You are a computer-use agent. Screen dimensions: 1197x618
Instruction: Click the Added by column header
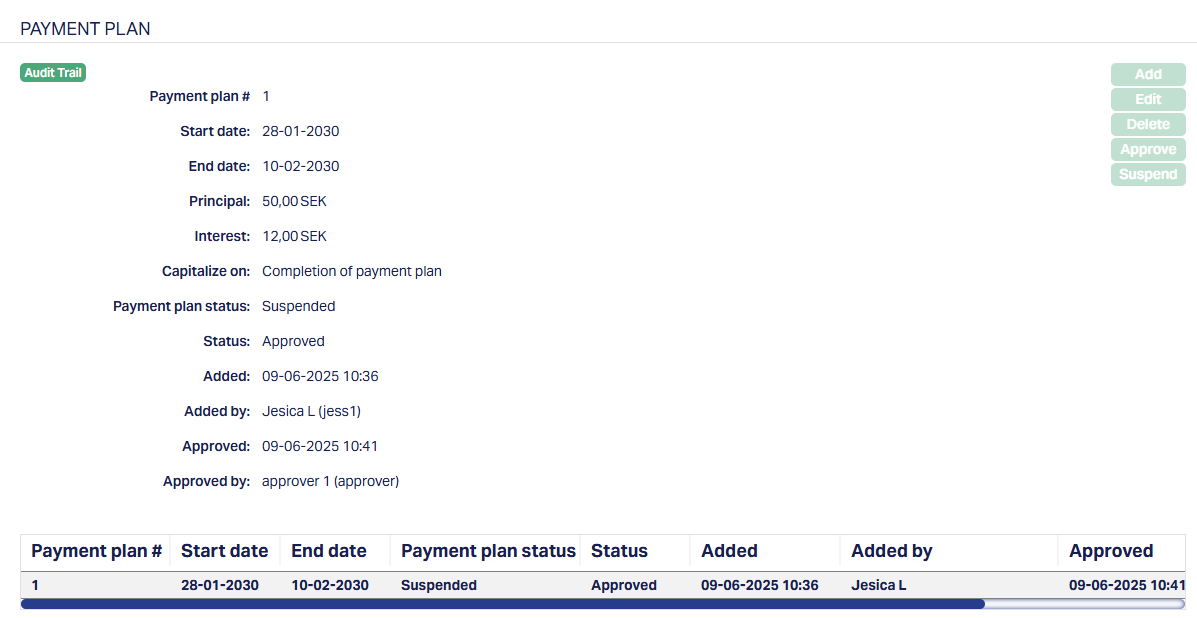(x=891, y=551)
